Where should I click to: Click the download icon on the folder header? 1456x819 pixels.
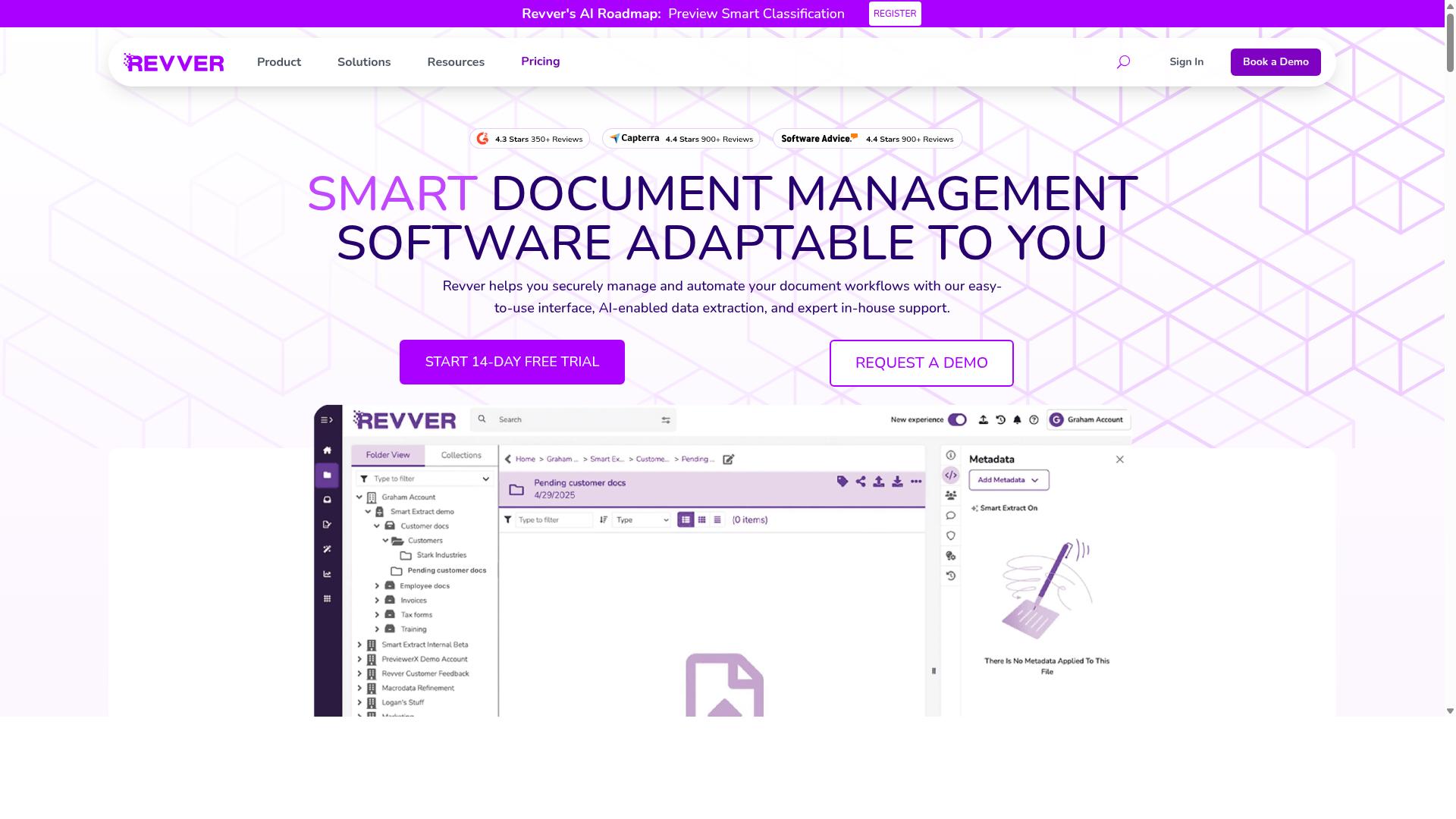[897, 482]
